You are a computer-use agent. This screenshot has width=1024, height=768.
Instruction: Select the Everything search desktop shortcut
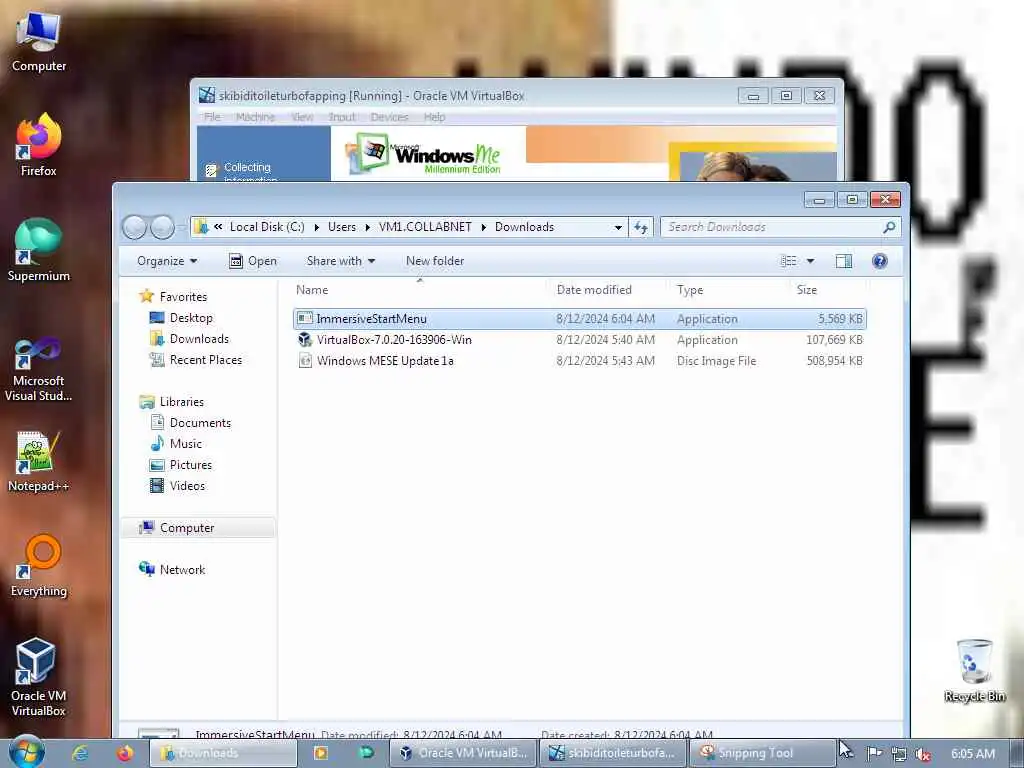(x=39, y=566)
